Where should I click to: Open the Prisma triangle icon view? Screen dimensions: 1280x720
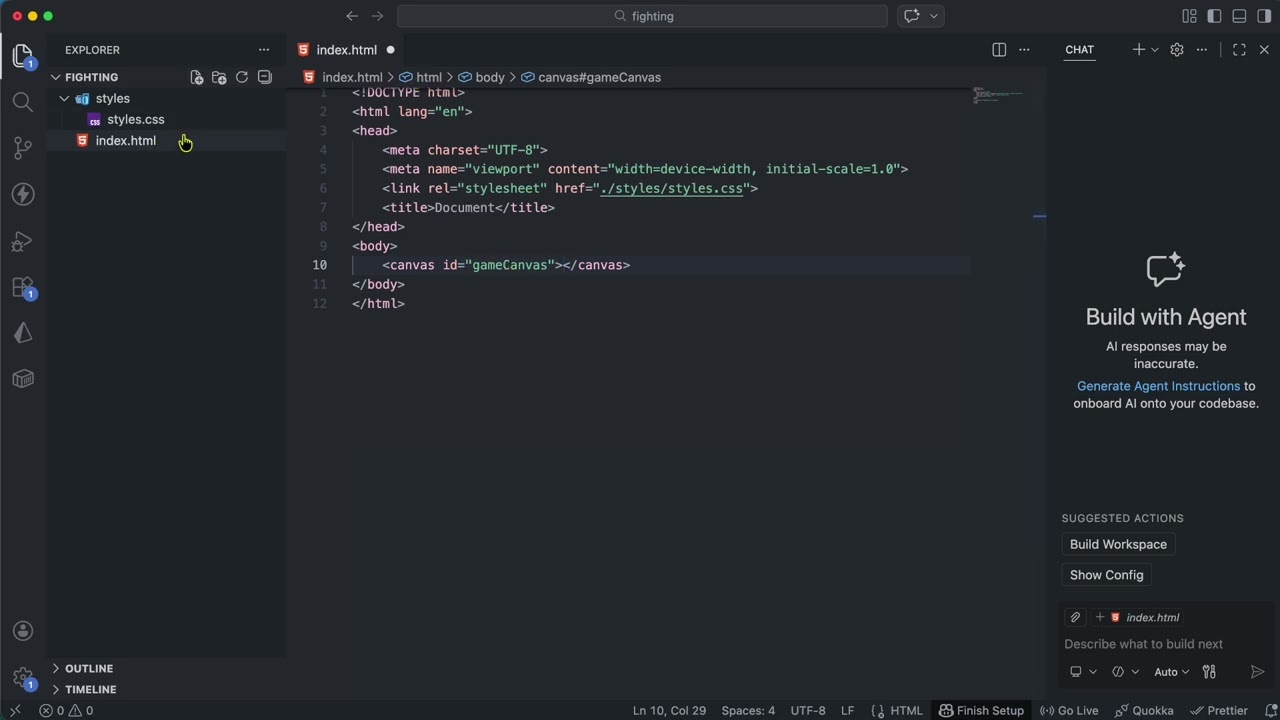[x=23, y=333]
